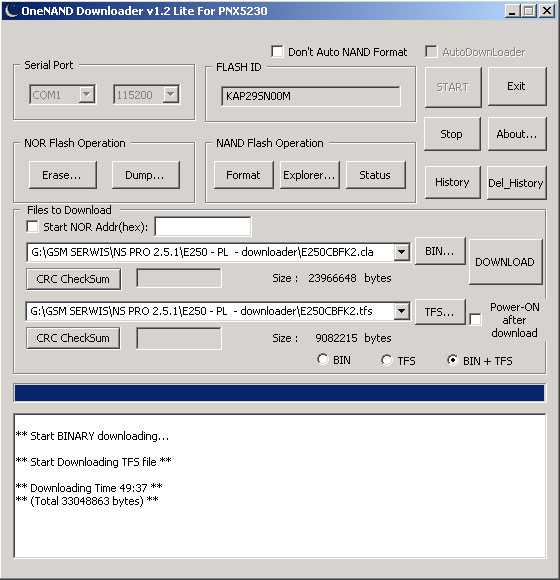Click the OneNAND moon icon in title bar
The width and height of the screenshot is (560, 580).
click(11, 11)
